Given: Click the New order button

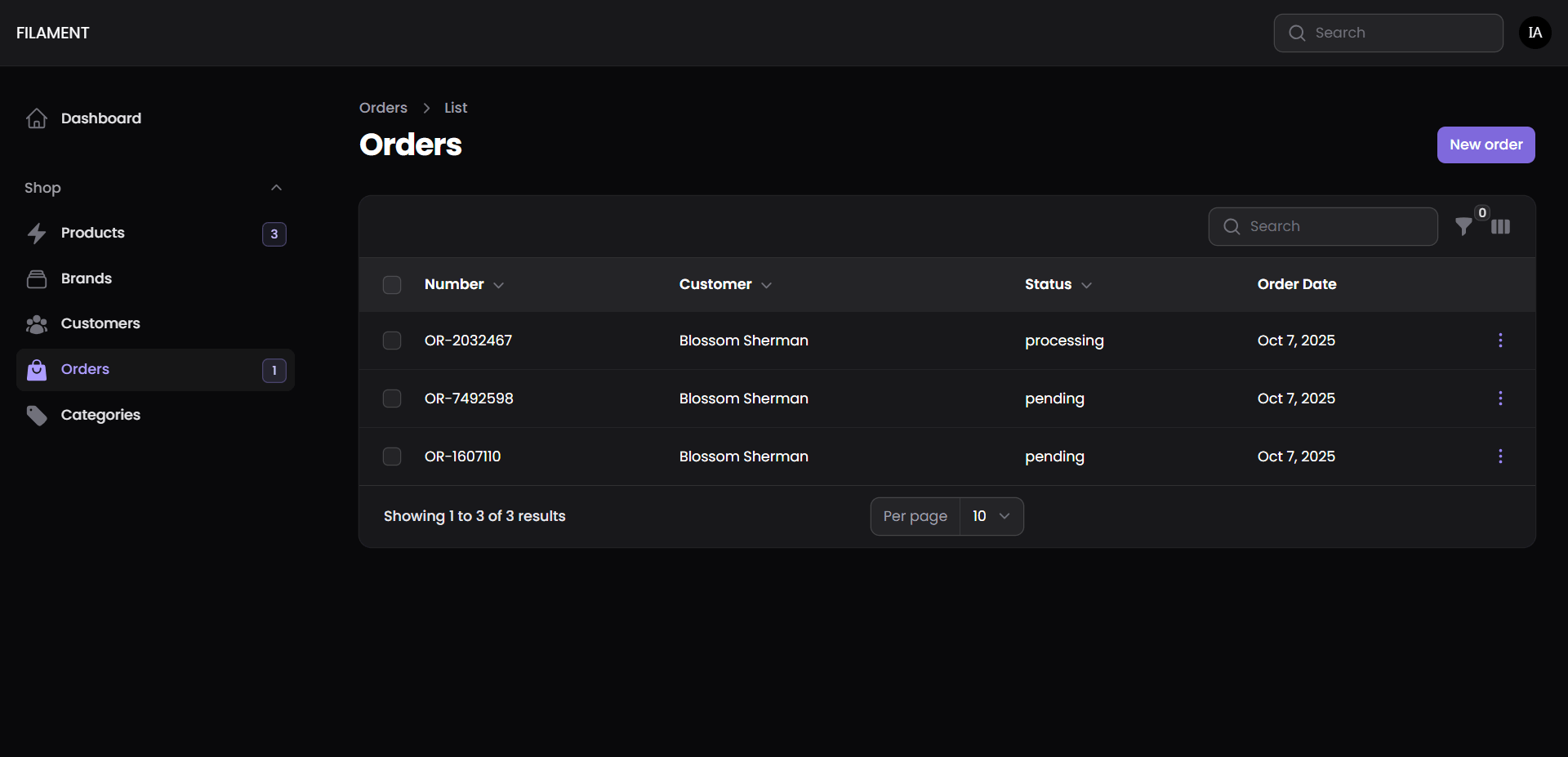Looking at the screenshot, I should point(1486,145).
